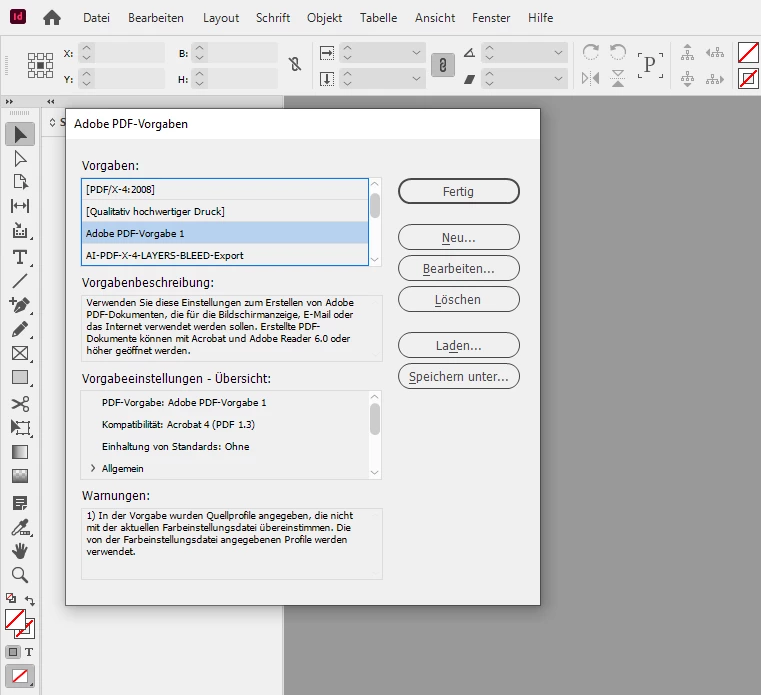This screenshot has height=695, width=761.
Task: Open the Datei menu
Action: pos(96,18)
